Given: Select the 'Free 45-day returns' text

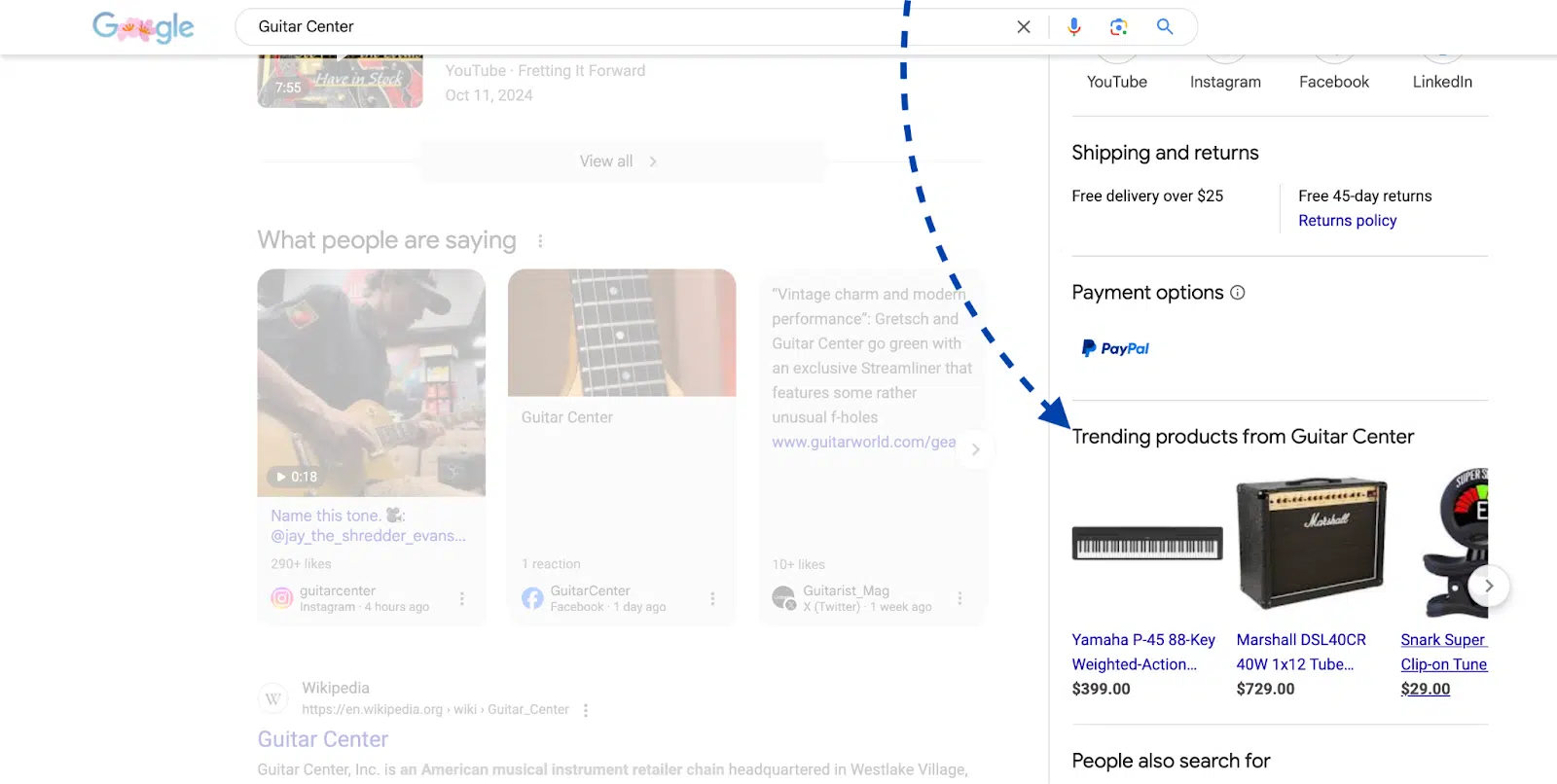Looking at the screenshot, I should coord(1365,196).
